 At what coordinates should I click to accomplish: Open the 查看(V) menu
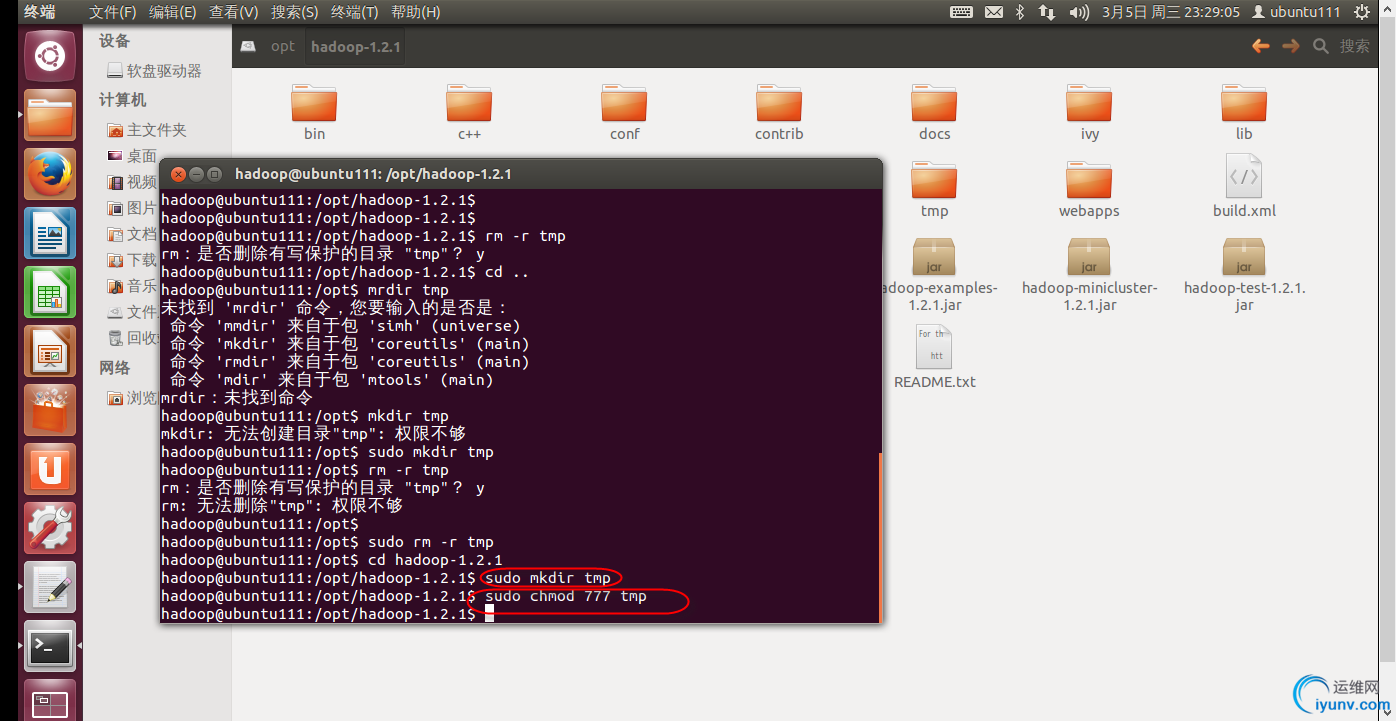click(234, 12)
